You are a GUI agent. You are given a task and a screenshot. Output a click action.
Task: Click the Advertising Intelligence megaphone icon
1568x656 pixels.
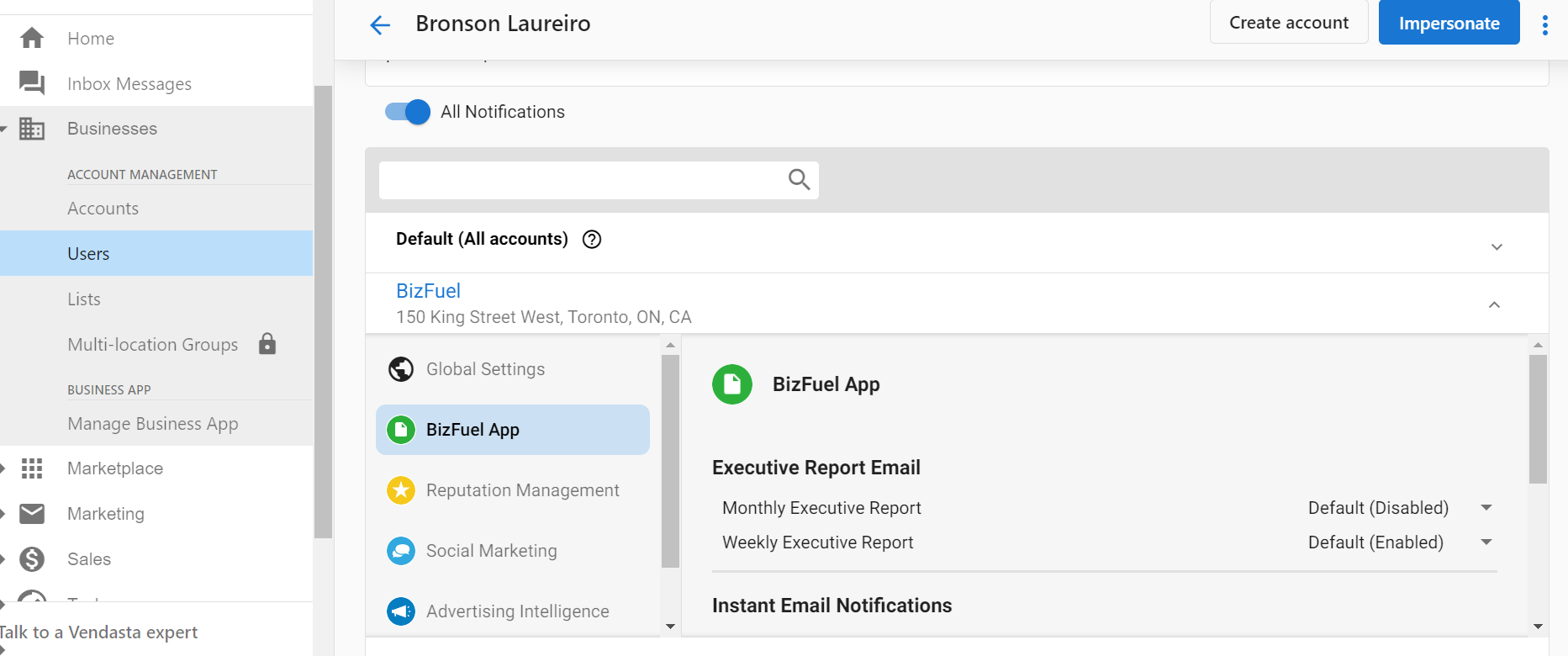pos(401,611)
